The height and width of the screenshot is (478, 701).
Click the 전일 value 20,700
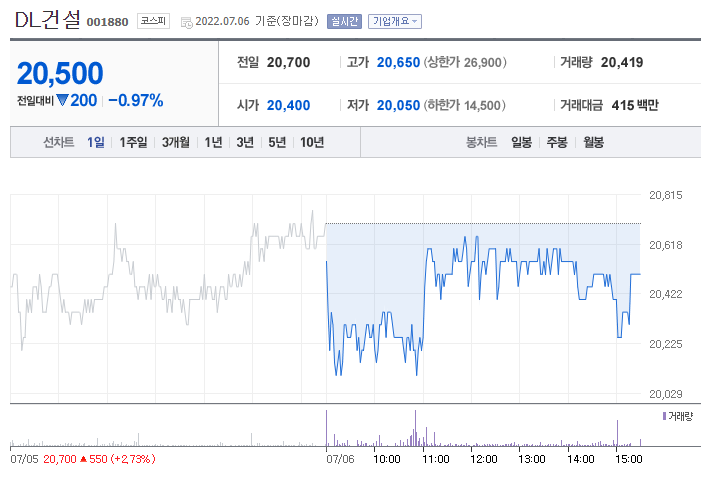288,62
